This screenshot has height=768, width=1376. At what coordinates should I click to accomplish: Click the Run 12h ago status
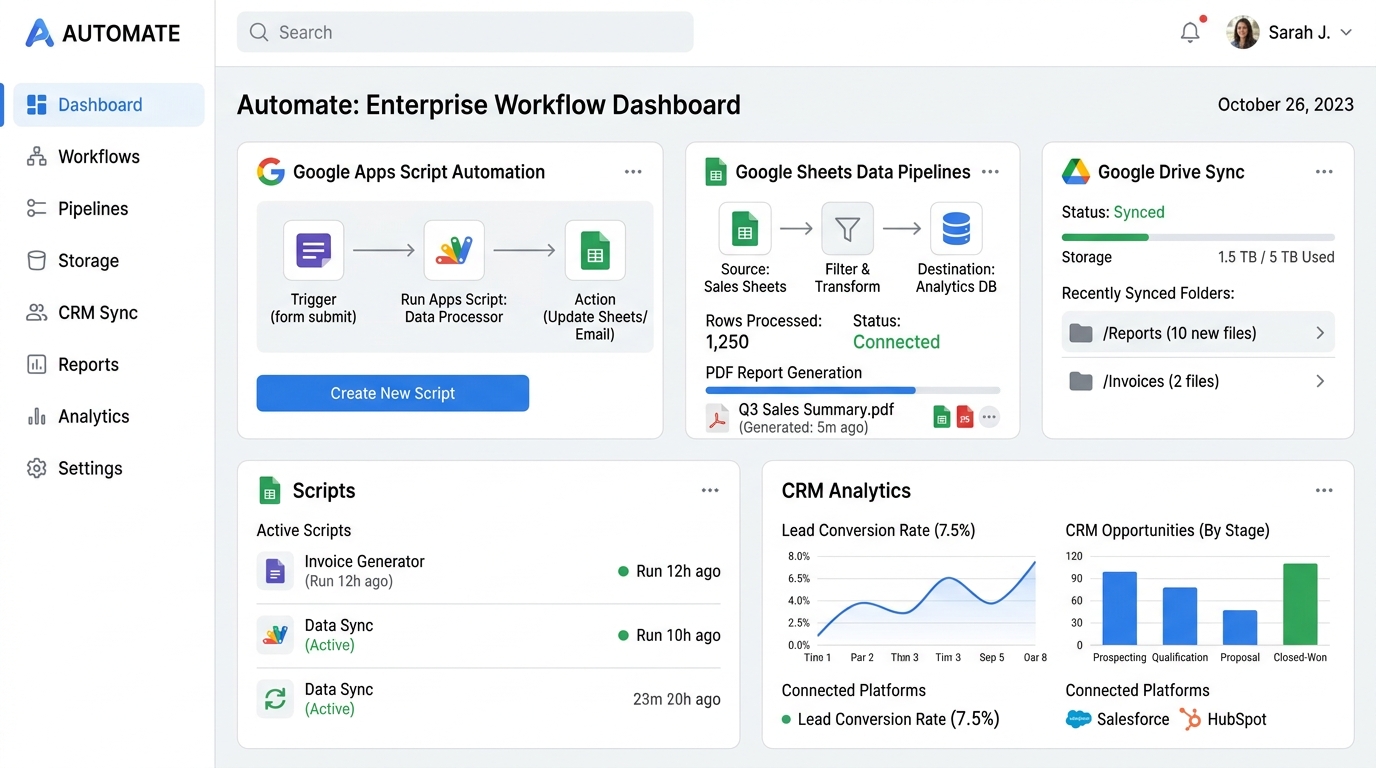coord(669,571)
